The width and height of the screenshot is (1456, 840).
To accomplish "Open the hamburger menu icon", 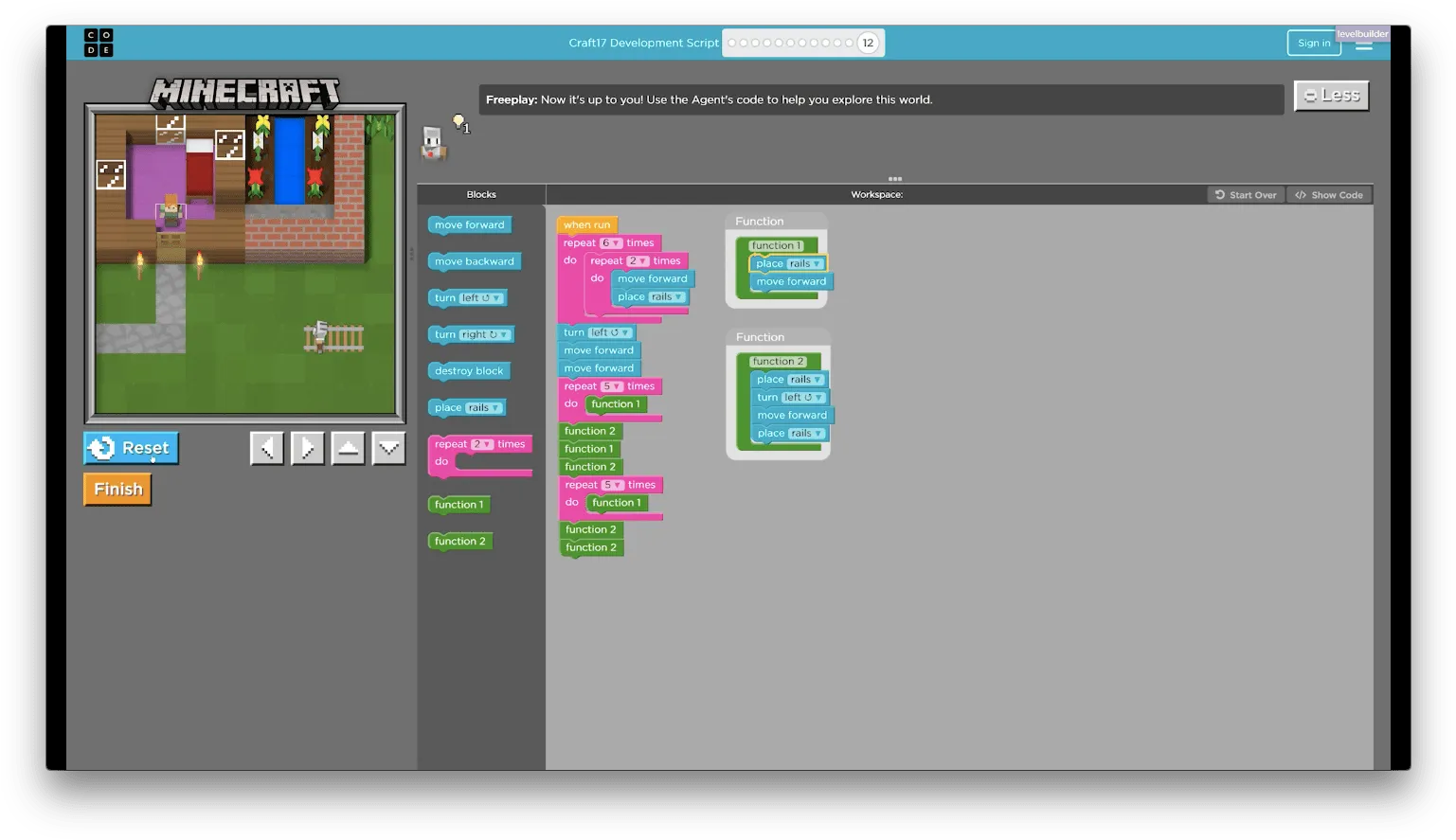I will pyautogui.click(x=1364, y=45).
